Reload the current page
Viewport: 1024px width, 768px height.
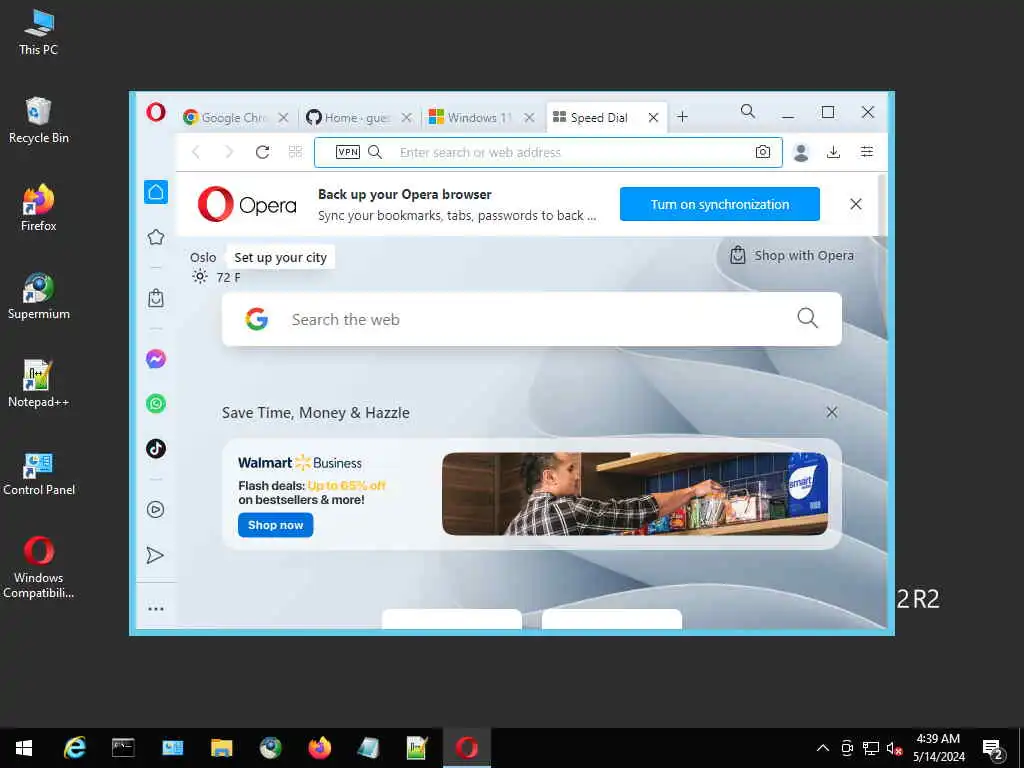tap(263, 152)
